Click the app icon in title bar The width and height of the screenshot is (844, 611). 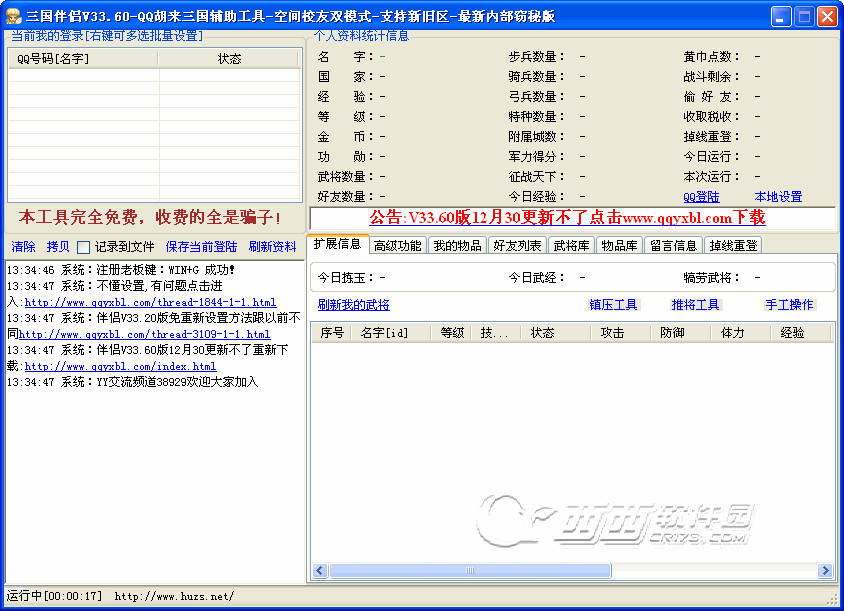(13, 16)
